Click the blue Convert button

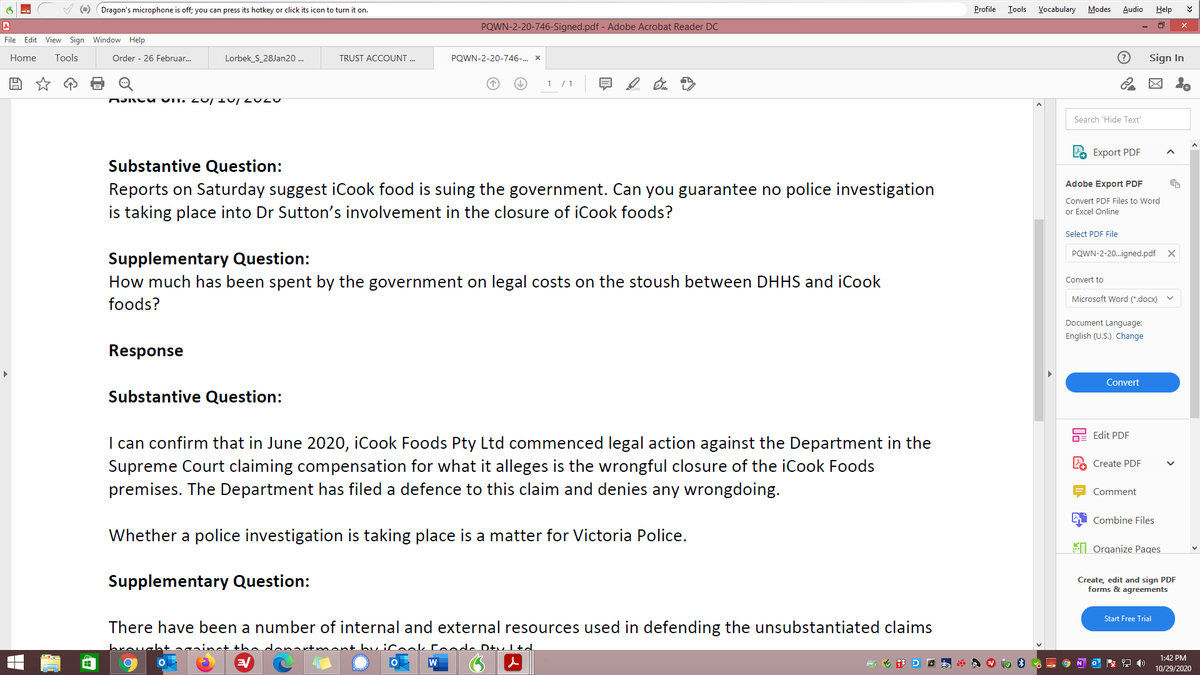coord(1123,383)
